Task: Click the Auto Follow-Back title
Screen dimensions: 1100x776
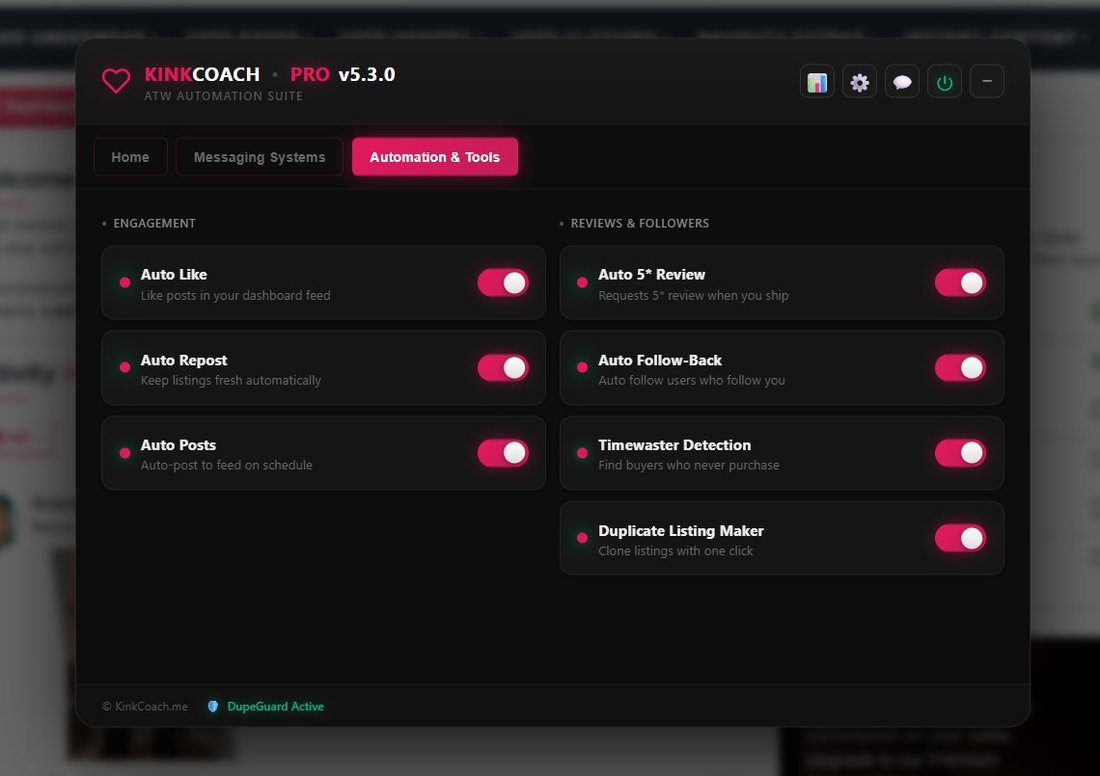Action: 660,360
